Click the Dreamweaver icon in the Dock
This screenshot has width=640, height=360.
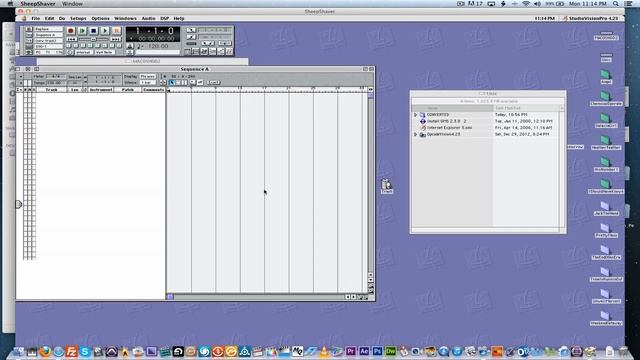(391, 351)
